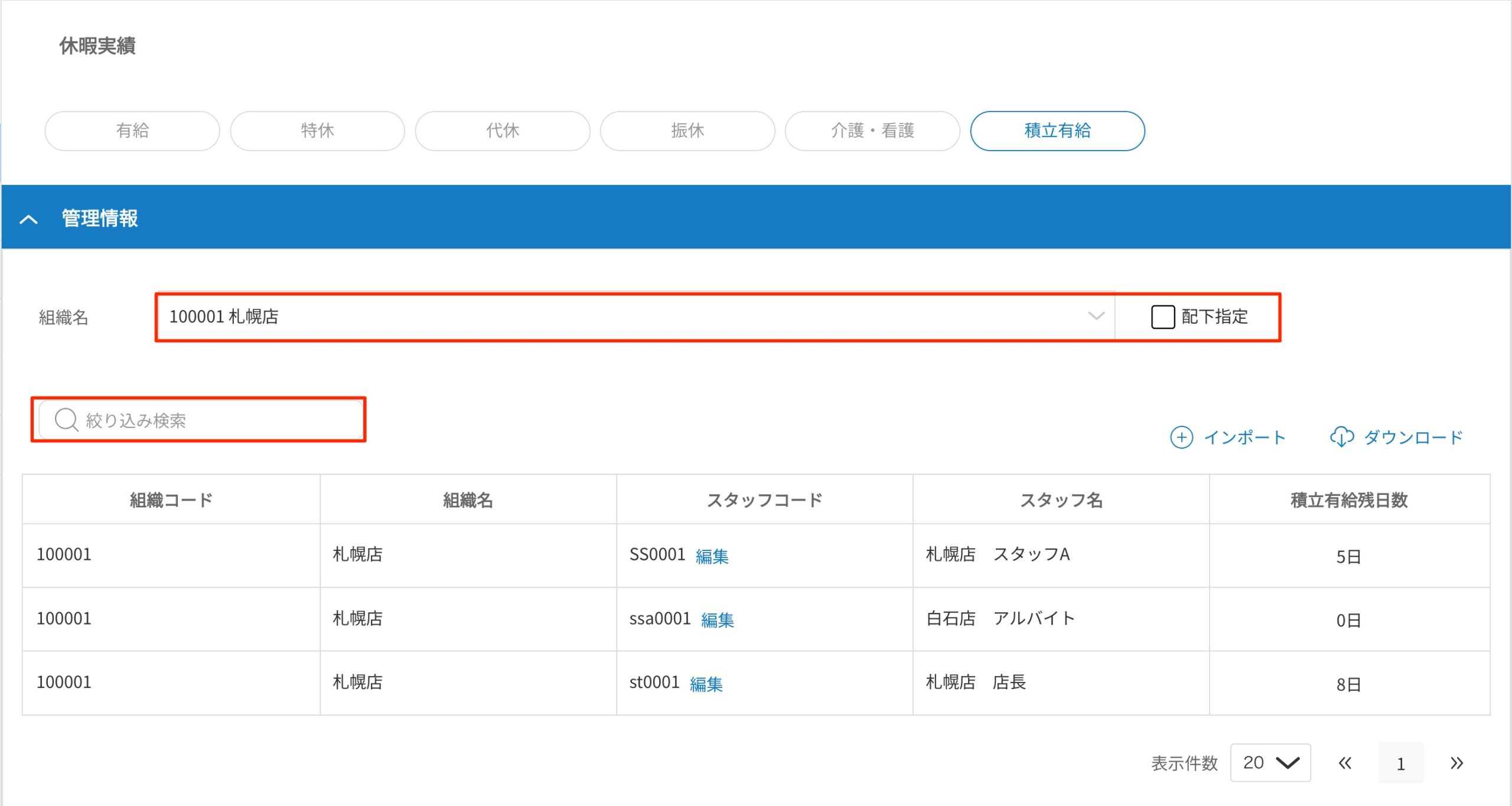
Task: Click 編集 next to st0001
Action: click(706, 684)
